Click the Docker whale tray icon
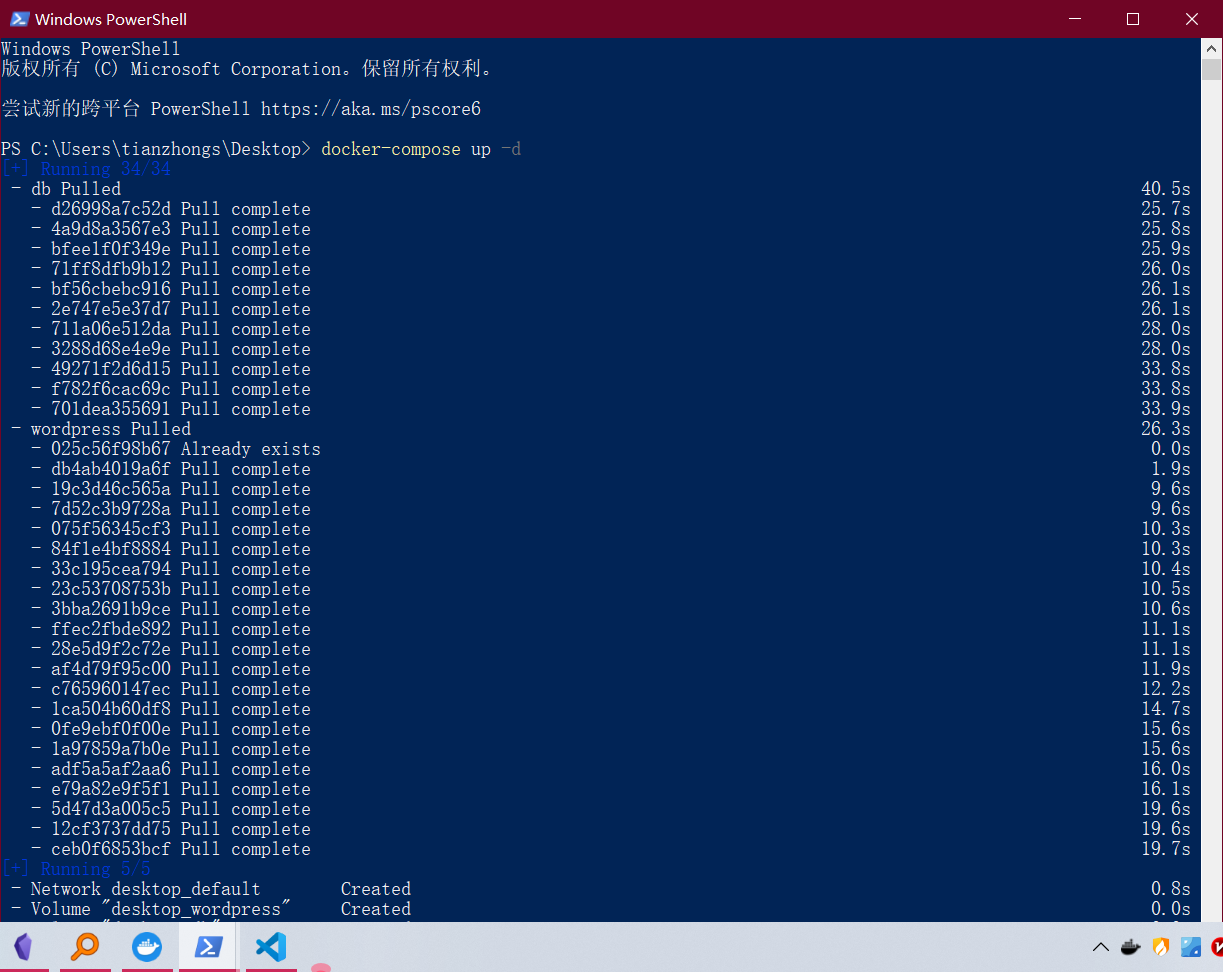Image resolution: width=1223 pixels, height=972 pixels. click(x=1131, y=946)
